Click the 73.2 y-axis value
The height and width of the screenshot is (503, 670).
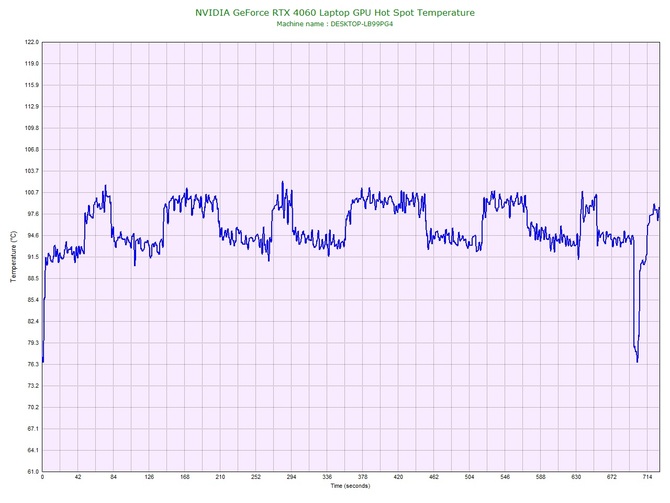point(32,386)
